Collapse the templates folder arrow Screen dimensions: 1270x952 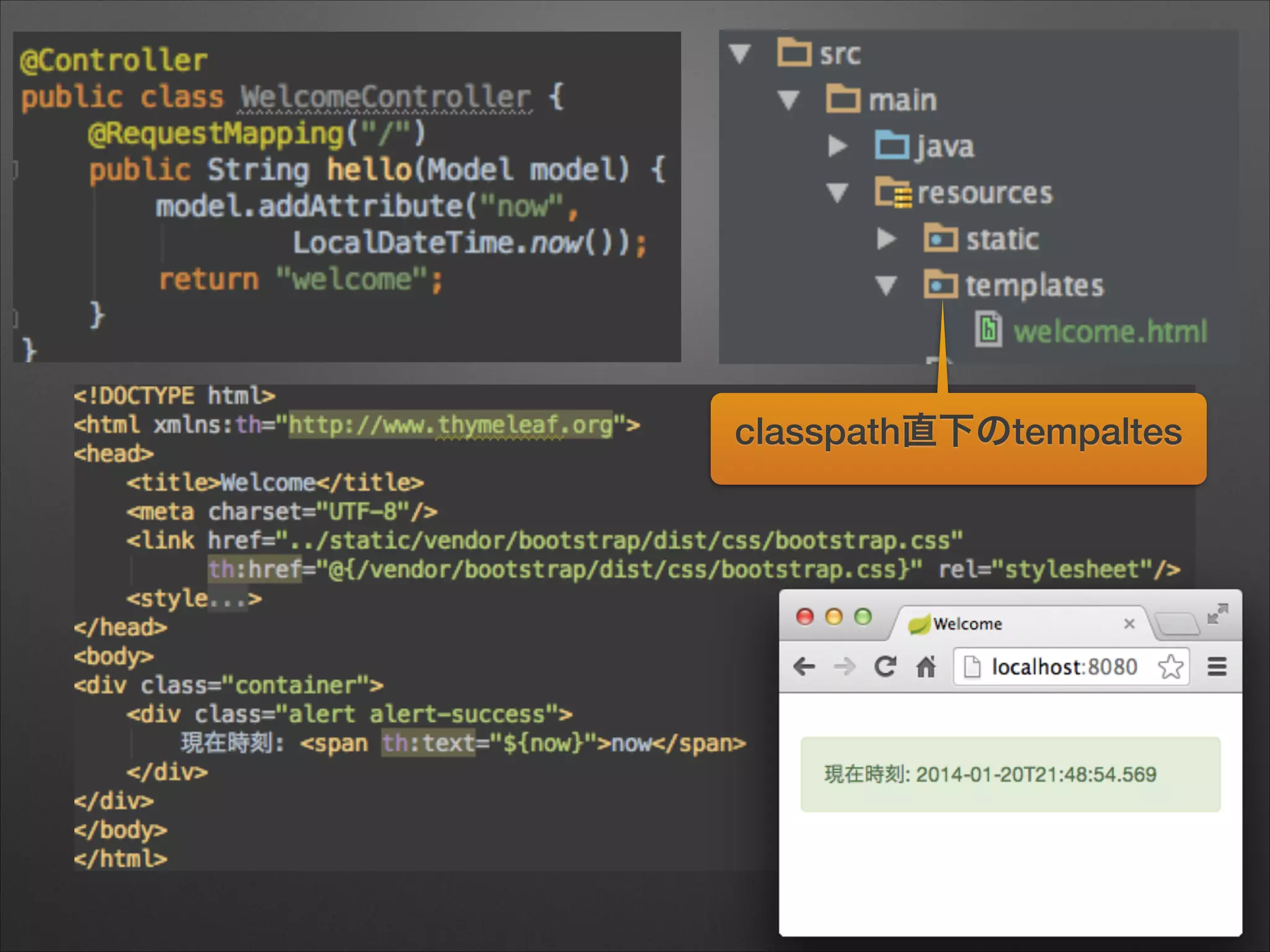886,286
